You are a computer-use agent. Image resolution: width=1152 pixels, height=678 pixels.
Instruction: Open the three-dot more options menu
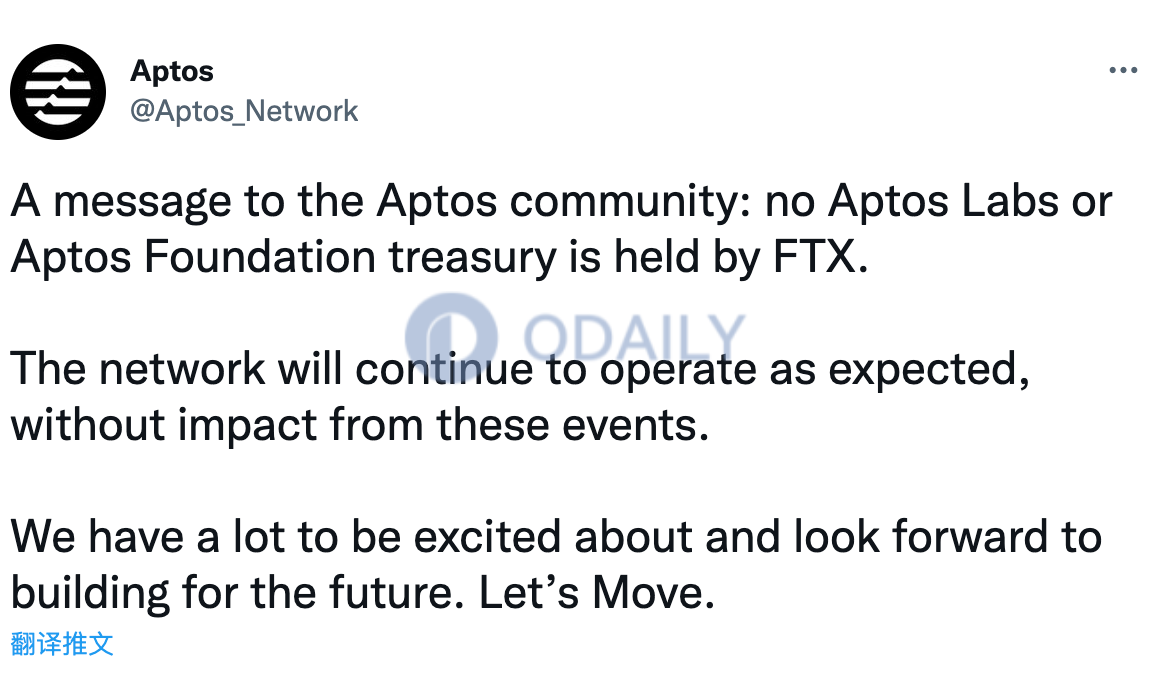pos(1123,71)
